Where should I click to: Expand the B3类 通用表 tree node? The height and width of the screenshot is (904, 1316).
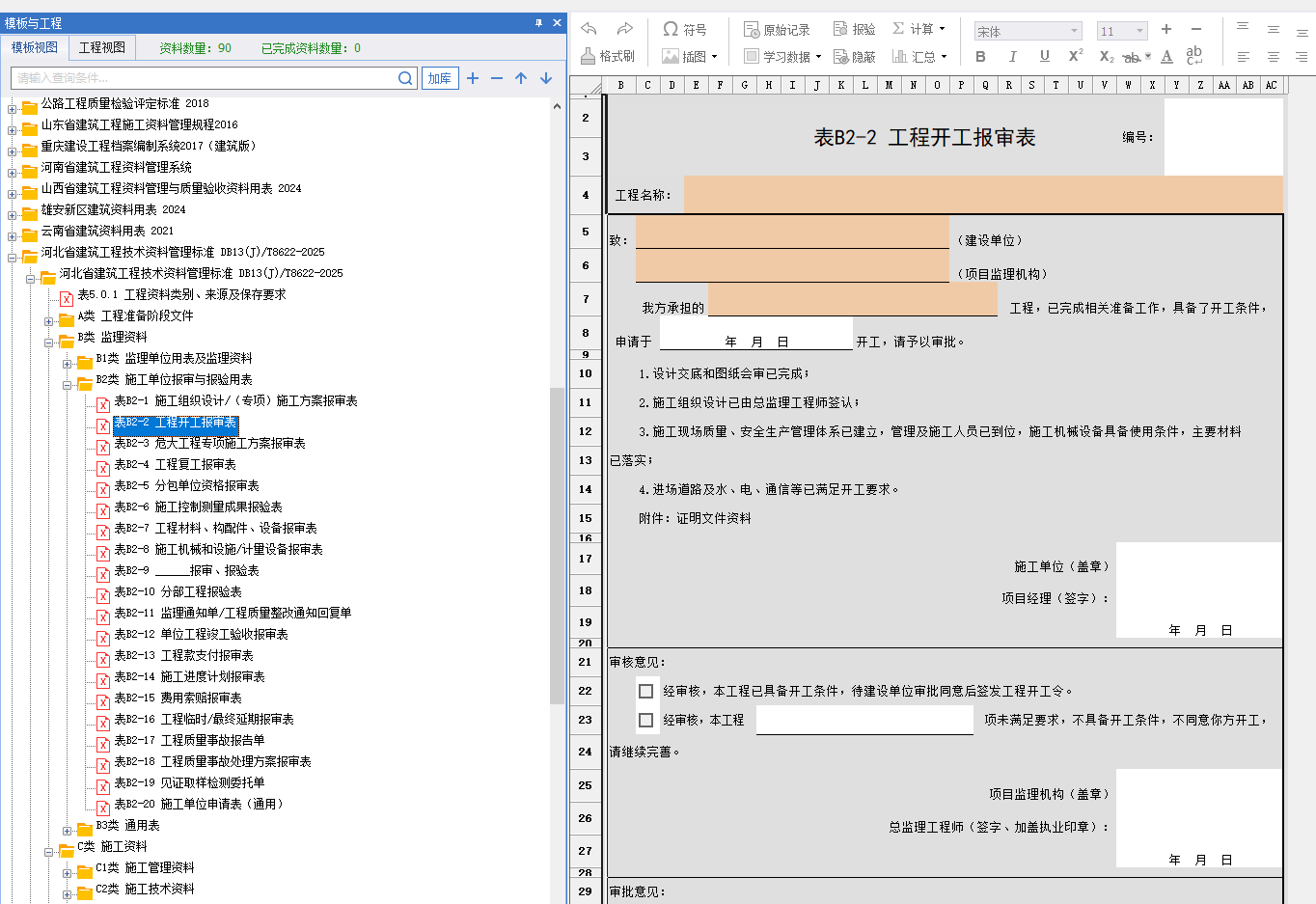[68, 830]
